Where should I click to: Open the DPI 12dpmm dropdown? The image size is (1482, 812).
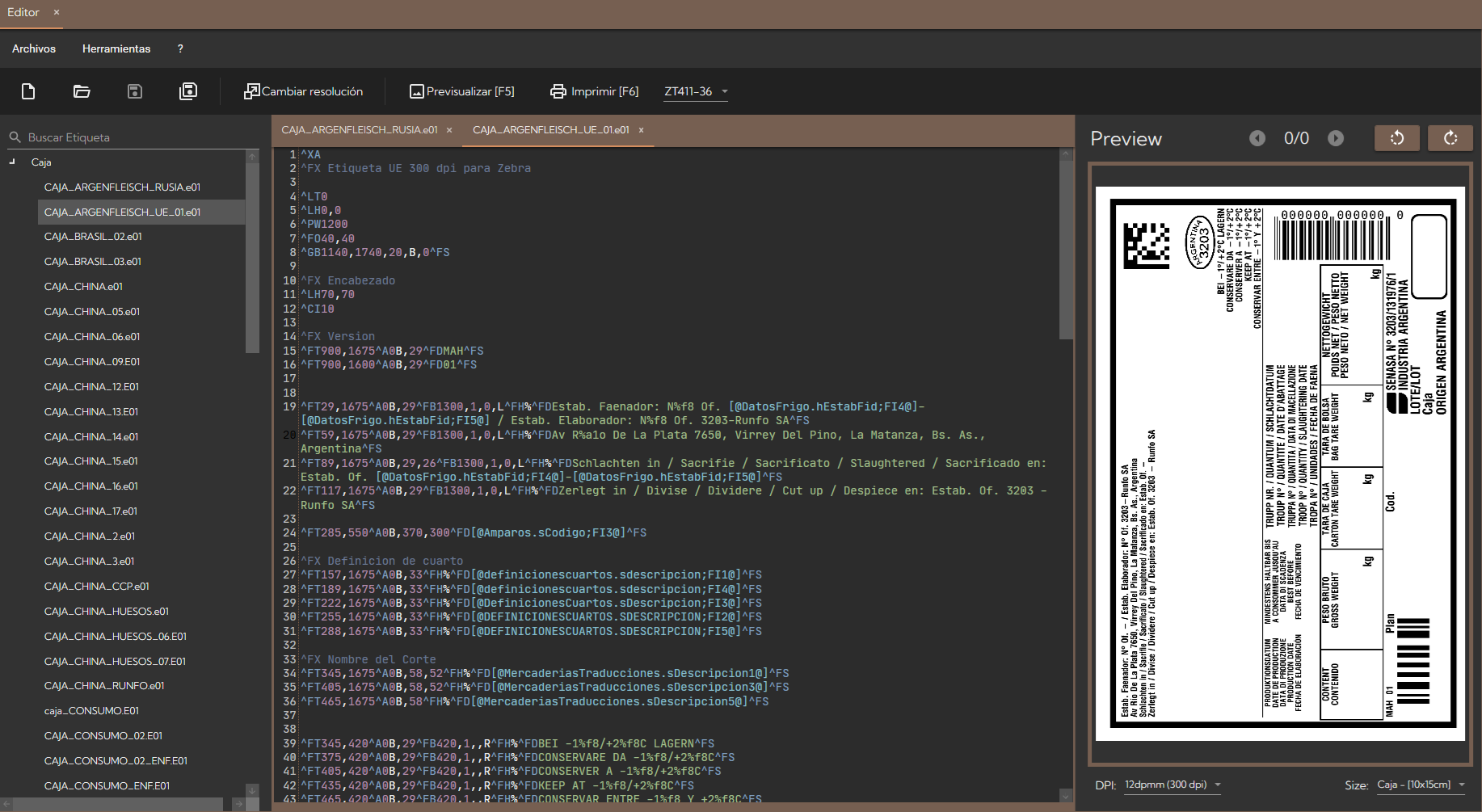[1173, 785]
